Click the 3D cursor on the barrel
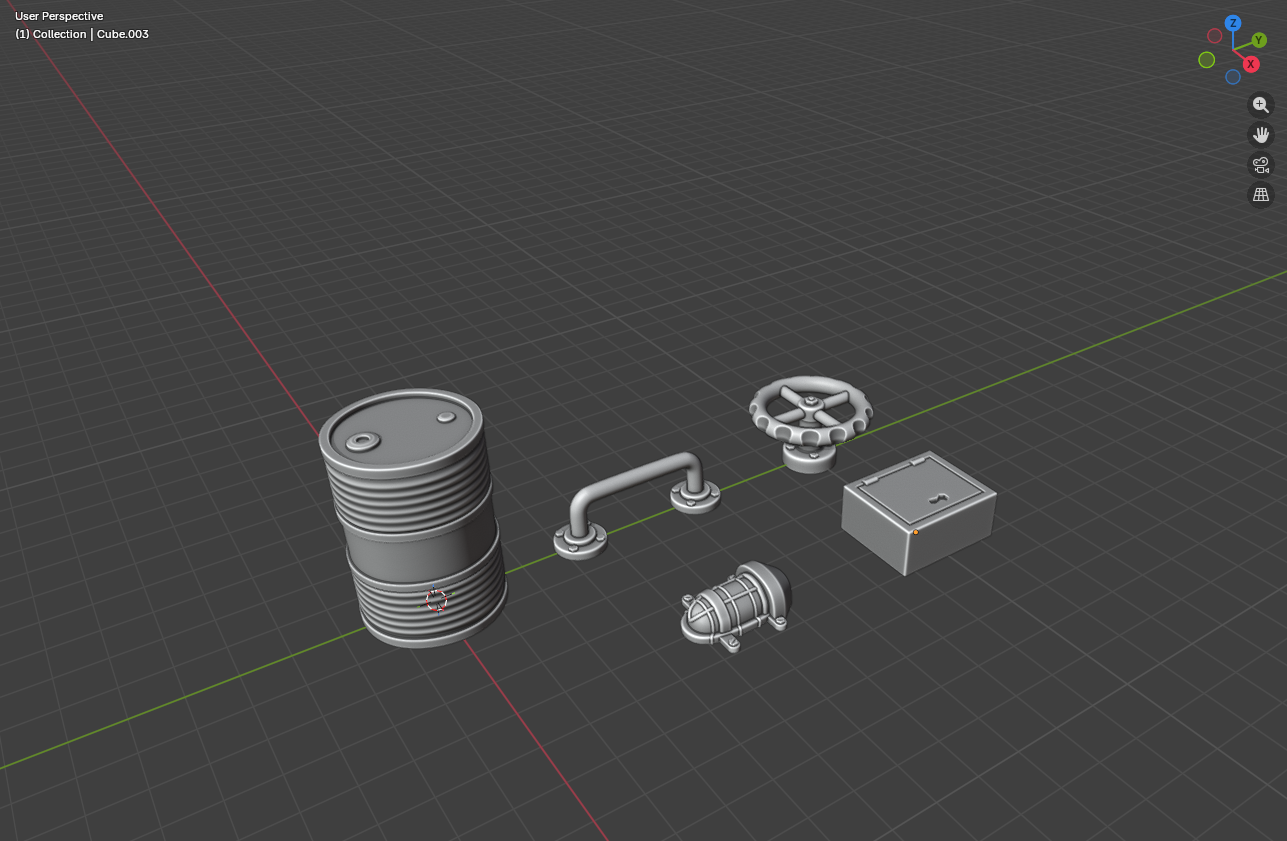 (x=436, y=599)
